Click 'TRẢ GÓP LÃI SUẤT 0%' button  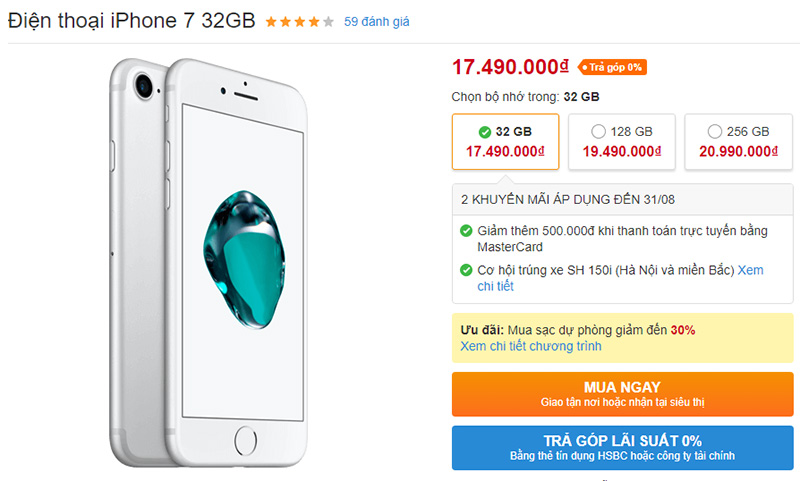[622, 447]
